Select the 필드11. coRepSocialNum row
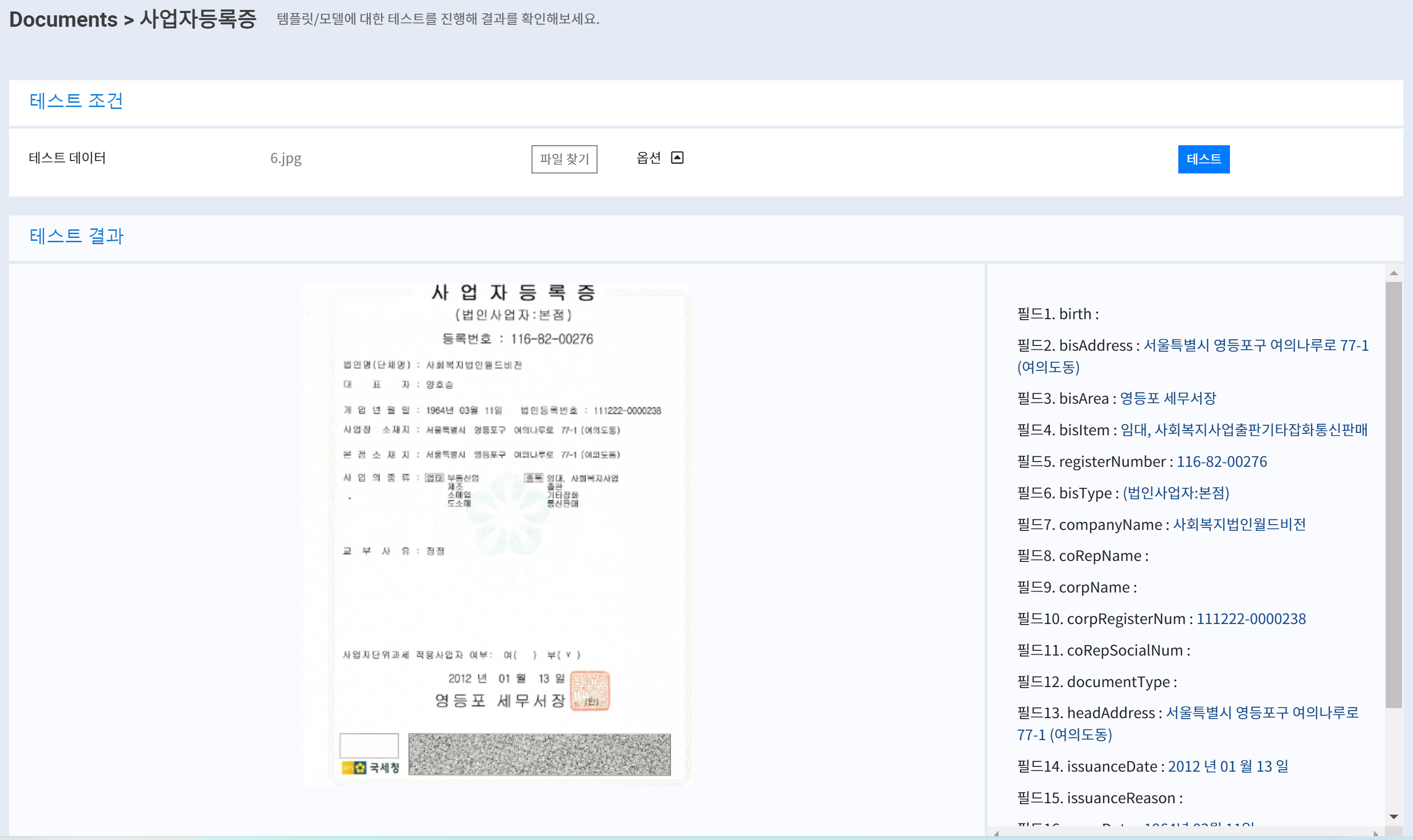 [1103, 650]
